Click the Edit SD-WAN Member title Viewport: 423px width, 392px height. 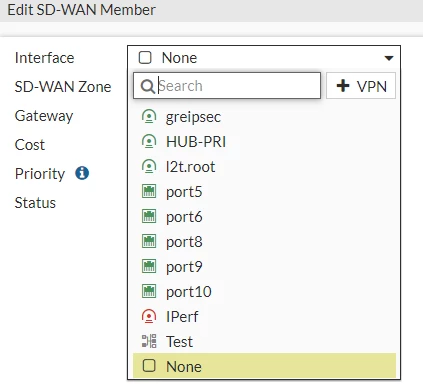pos(82,10)
